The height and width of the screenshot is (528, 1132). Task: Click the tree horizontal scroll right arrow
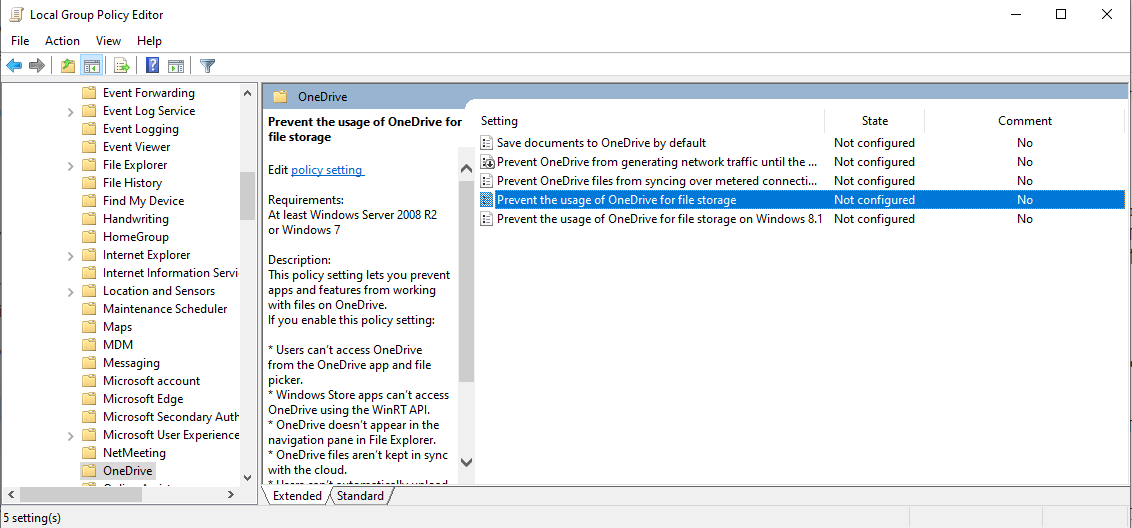coord(230,495)
